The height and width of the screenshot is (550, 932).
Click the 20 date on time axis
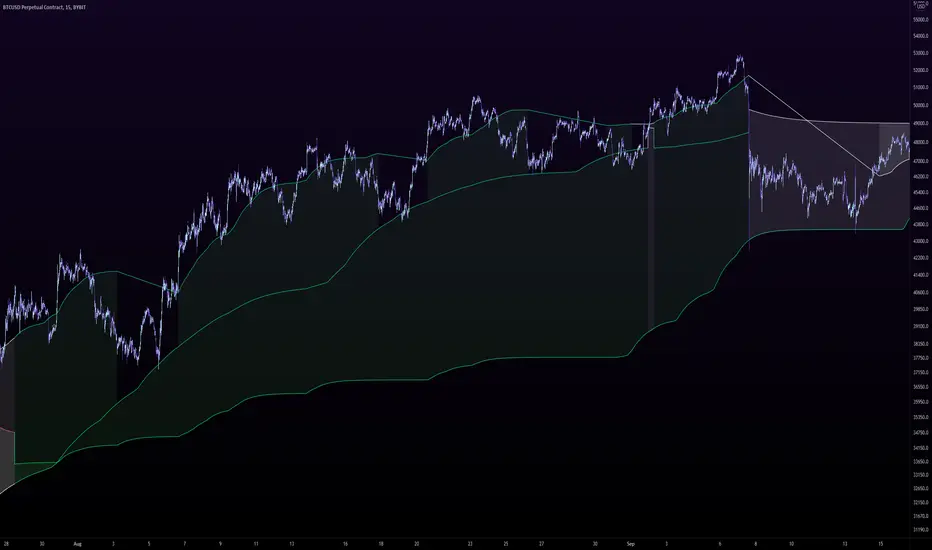[417, 543]
